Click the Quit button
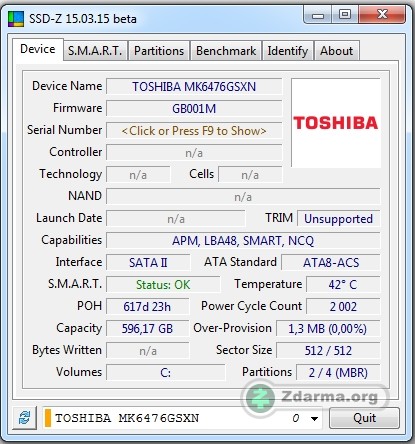This screenshot has height=444, width=415. (x=364, y=418)
